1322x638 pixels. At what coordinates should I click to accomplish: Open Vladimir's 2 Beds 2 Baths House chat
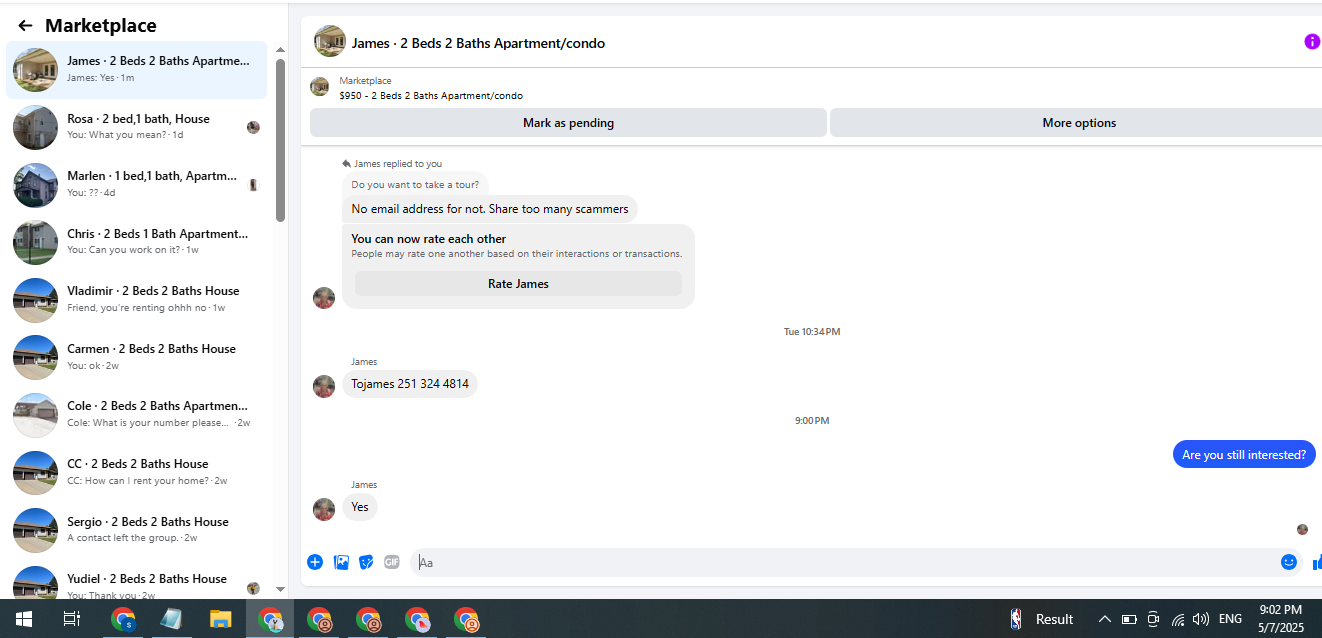(x=136, y=299)
